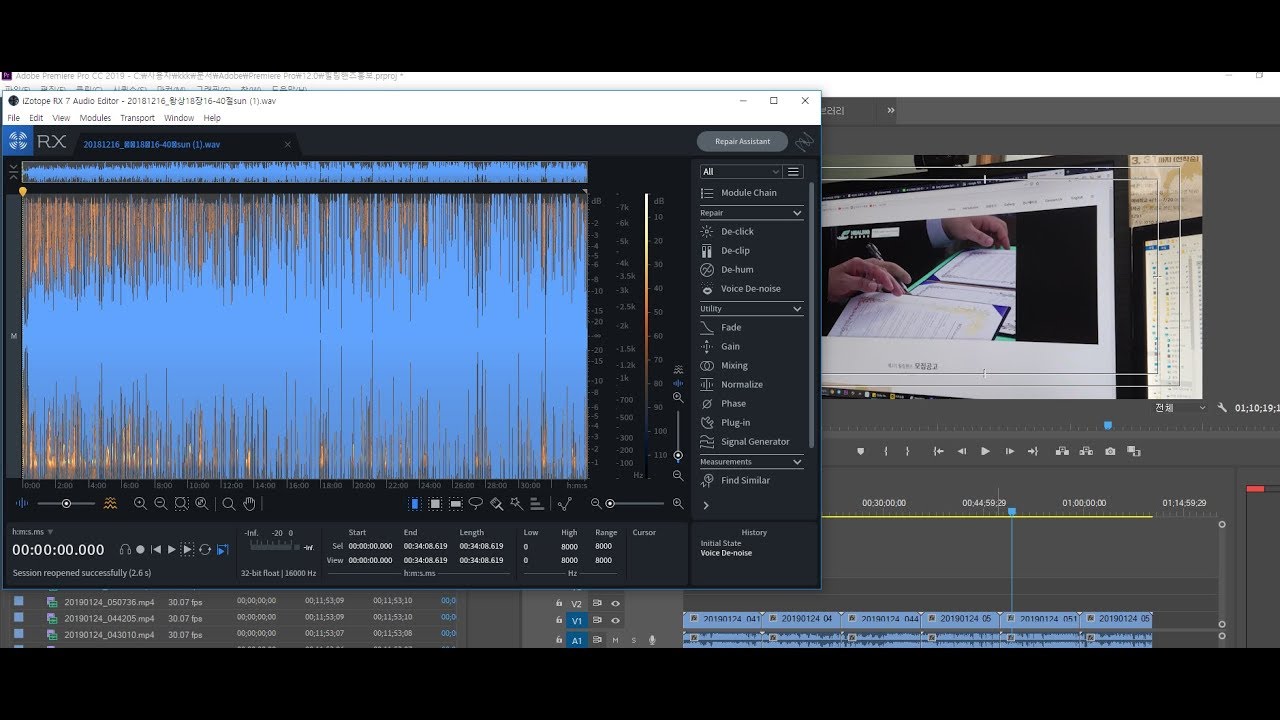This screenshot has width=1280, height=720.
Task: Select the harmonic selection tool in RX
Action: click(x=537, y=504)
